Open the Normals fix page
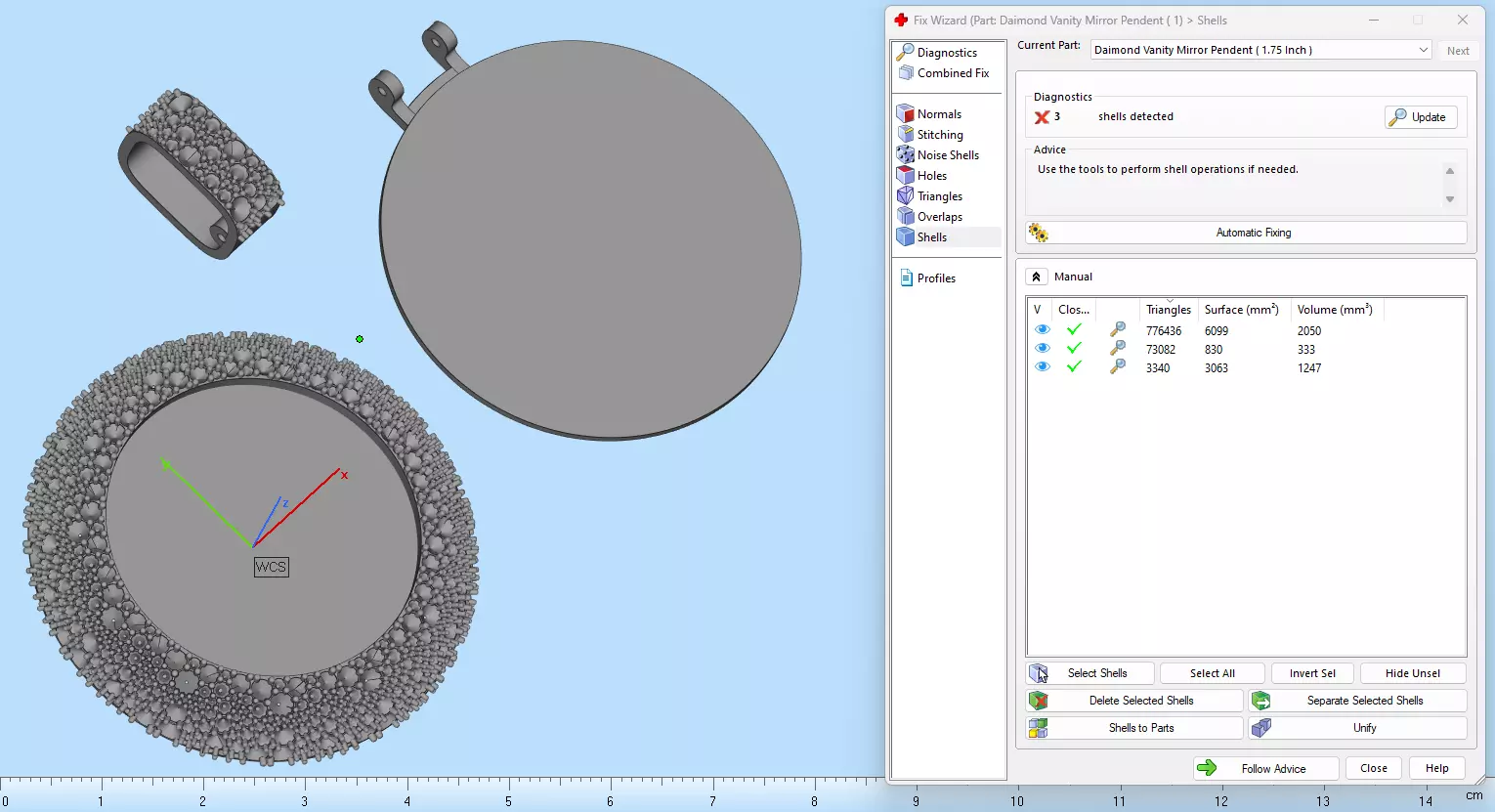The height and width of the screenshot is (812, 1495). pyautogui.click(x=939, y=114)
